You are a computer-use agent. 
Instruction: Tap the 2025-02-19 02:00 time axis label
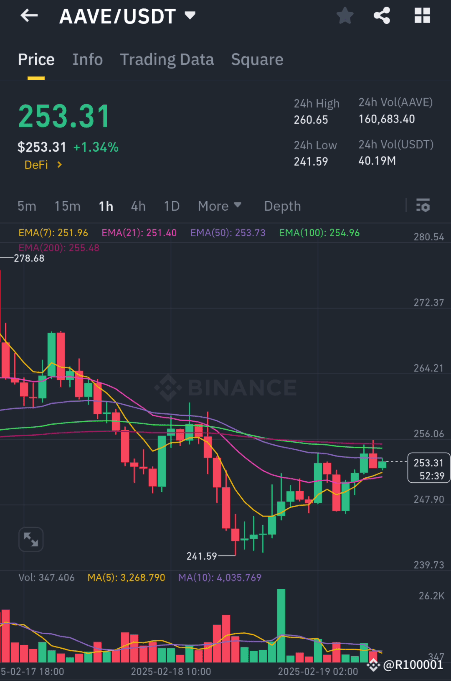click(x=318, y=671)
